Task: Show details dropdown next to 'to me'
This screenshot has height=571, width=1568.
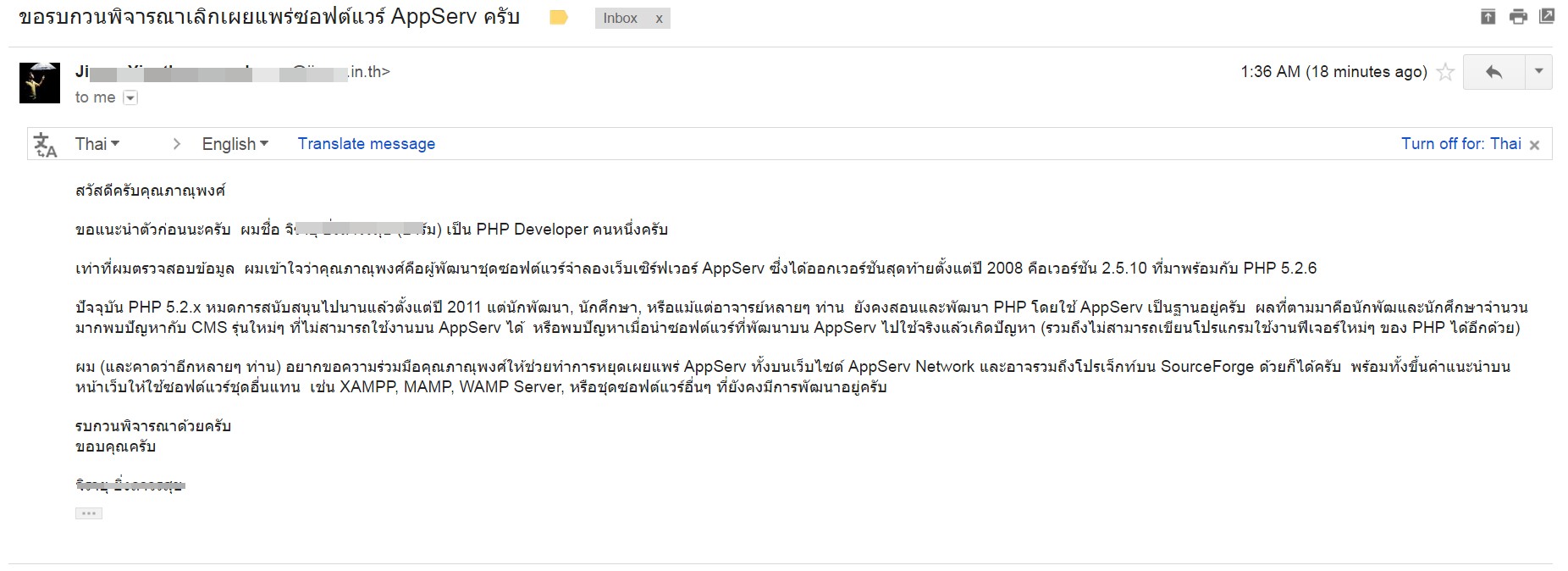Action: point(130,98)
